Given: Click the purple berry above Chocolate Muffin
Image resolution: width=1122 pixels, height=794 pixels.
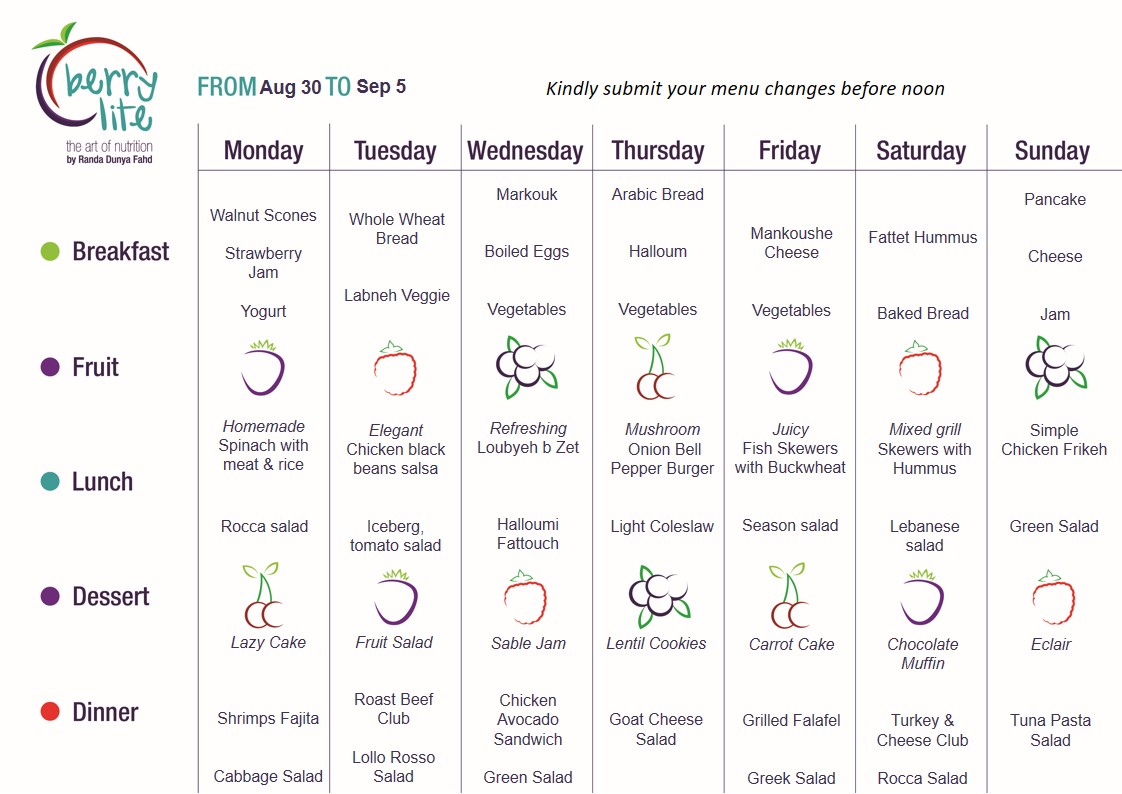Looking at the screenshot, I should [922, 597].
